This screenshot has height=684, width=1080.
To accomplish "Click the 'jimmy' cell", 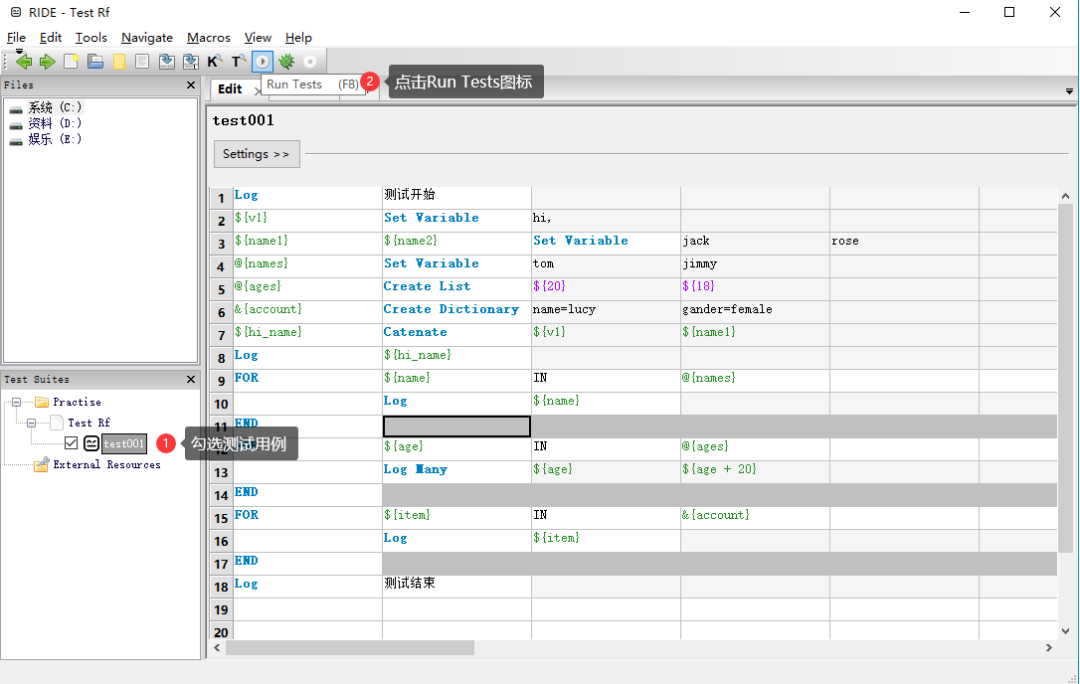I will pos(755,266).
